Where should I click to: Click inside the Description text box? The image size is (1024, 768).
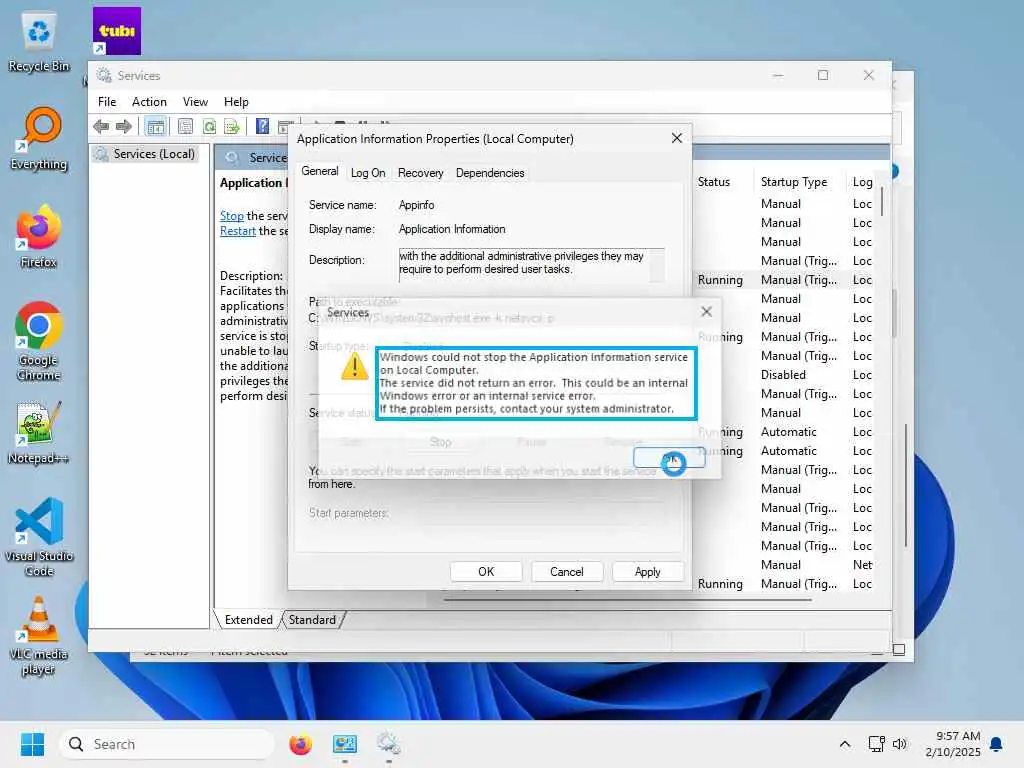pyautogui.click(x=524, y=264)
